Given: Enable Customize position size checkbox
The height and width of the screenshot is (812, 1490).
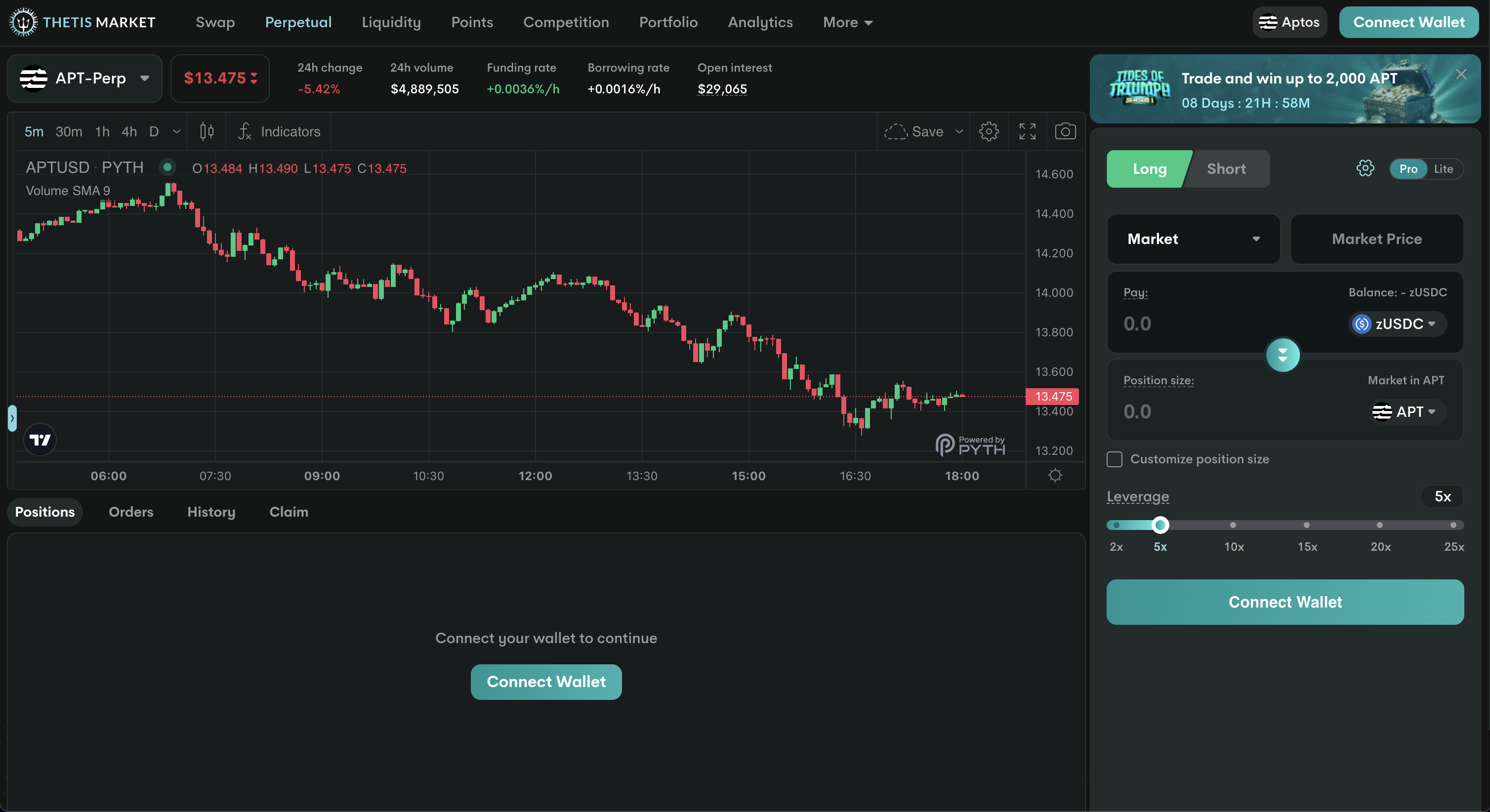Looking at the screenshot, I should (x=1115, y=459).
